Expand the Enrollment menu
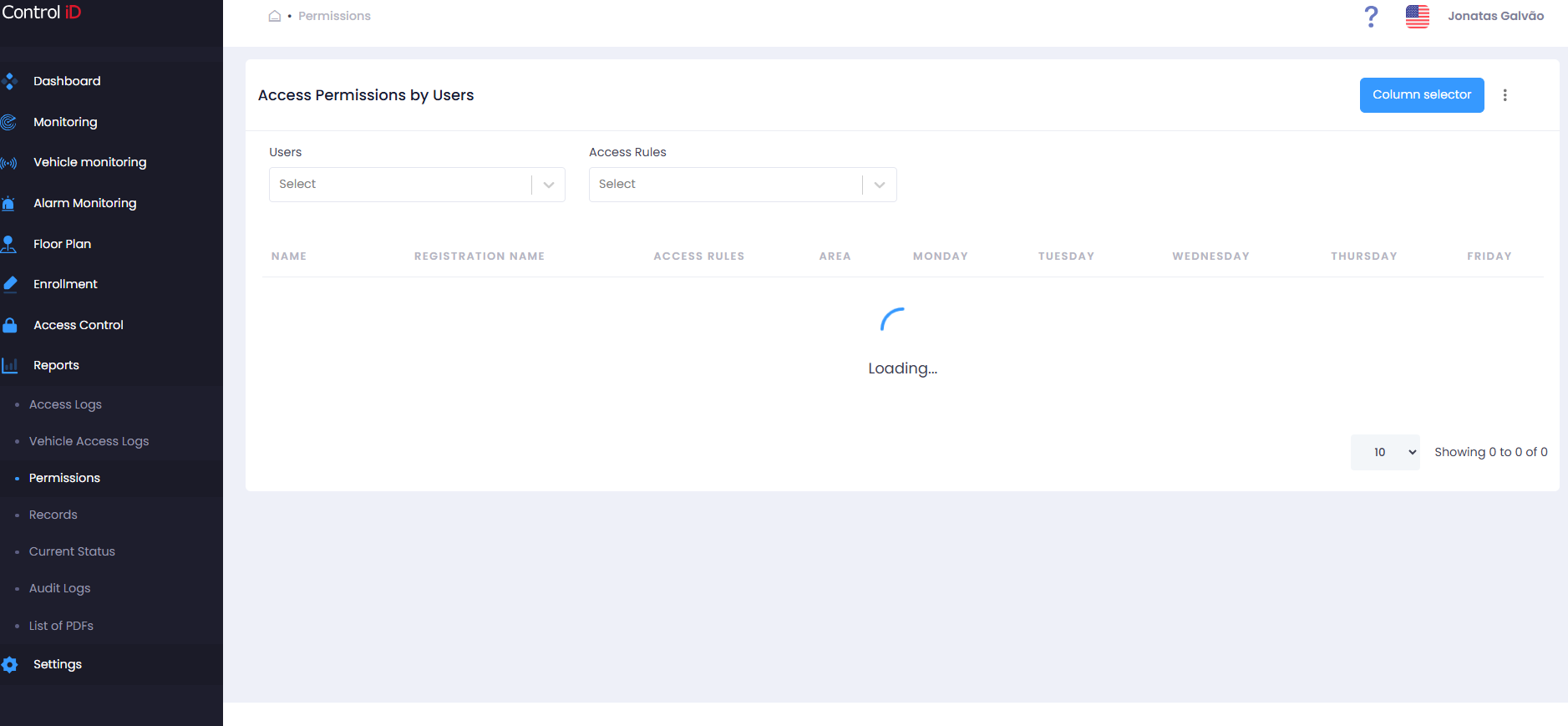This screenshot has width=1568, height=726. (65, 284)
